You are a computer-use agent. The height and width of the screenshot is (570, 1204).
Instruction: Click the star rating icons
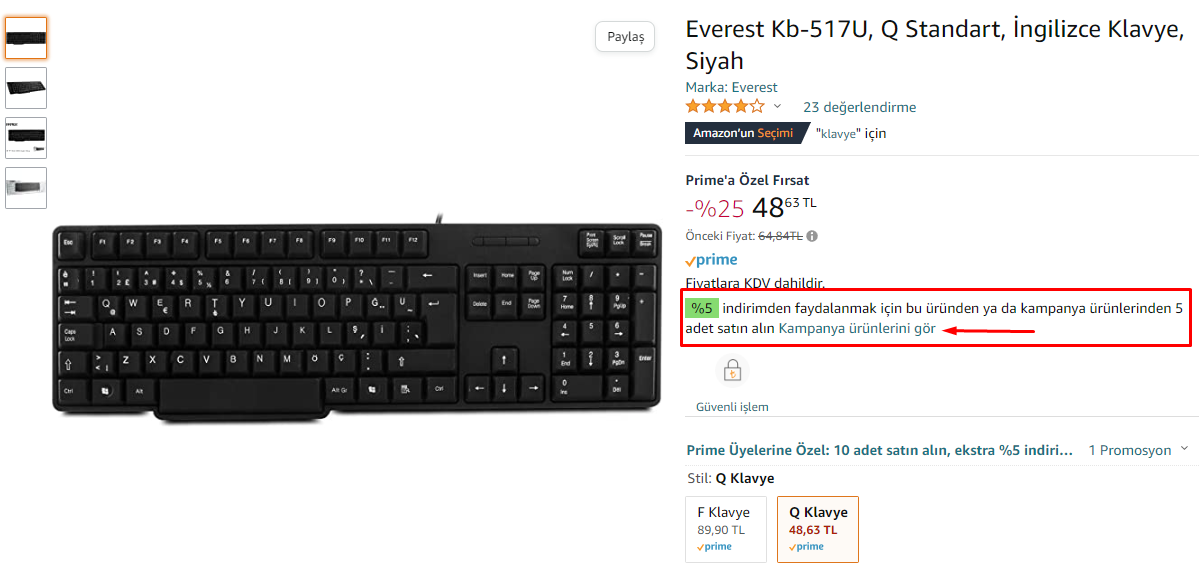(724, 106)
